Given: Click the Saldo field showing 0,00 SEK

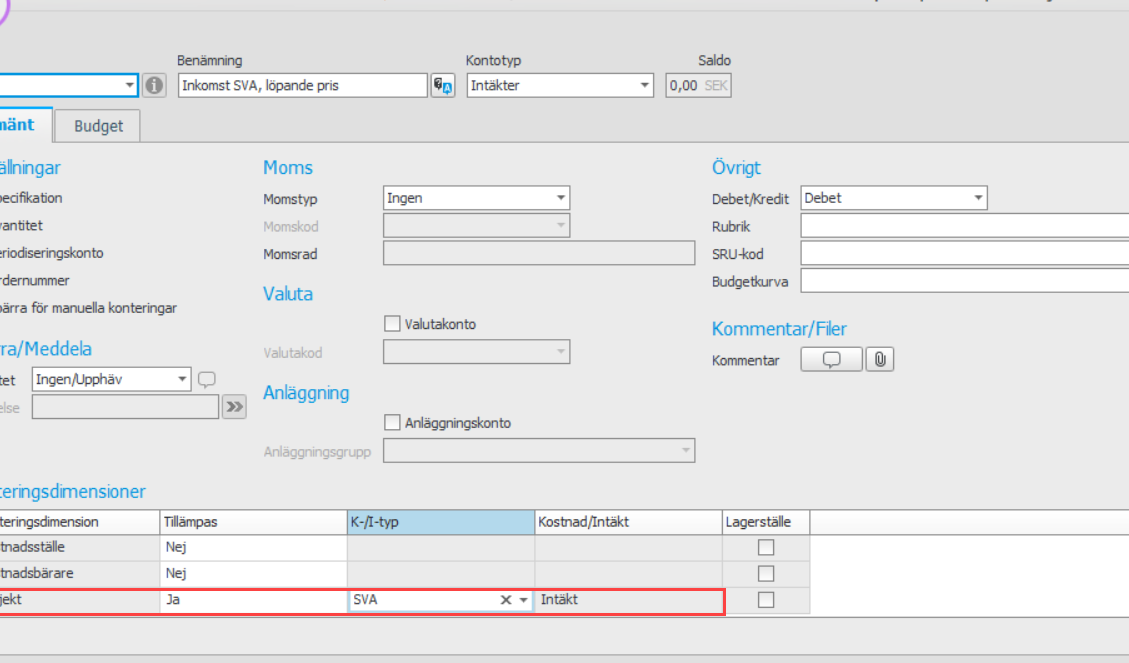Looking at the screenshot, I should (x=698, y=85).
